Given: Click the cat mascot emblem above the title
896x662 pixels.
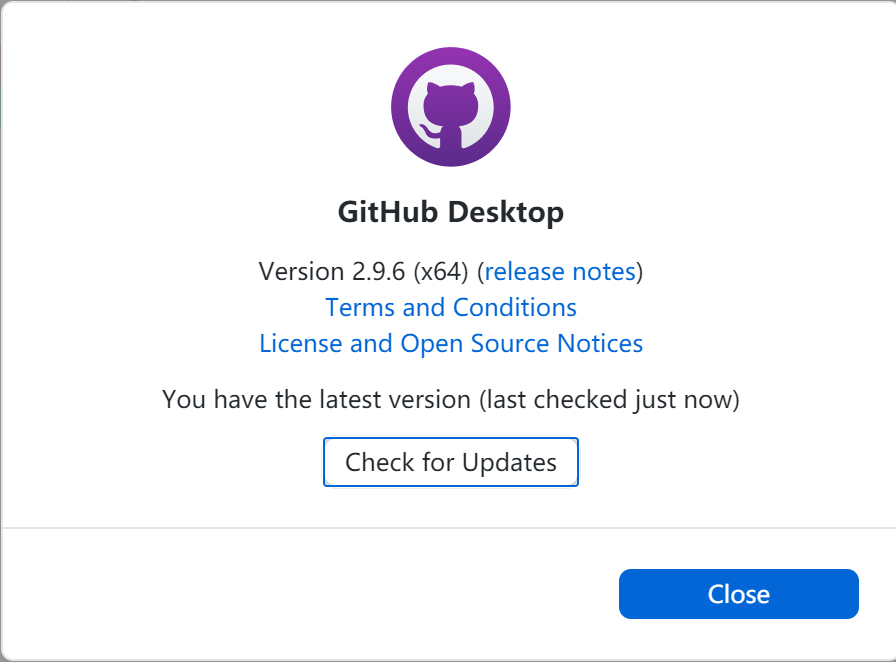Looking at the screenshot, I should [x=450, y=106].
